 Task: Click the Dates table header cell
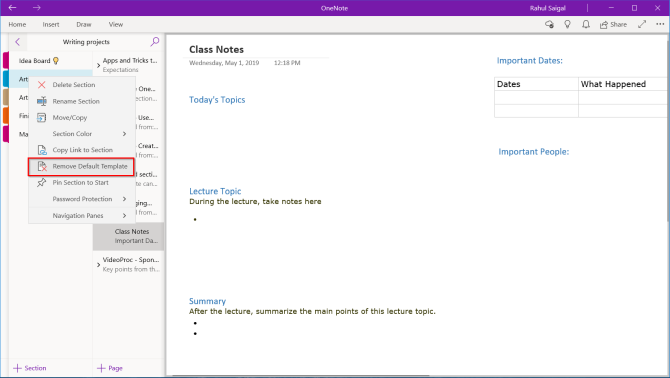tap(536, 84)
